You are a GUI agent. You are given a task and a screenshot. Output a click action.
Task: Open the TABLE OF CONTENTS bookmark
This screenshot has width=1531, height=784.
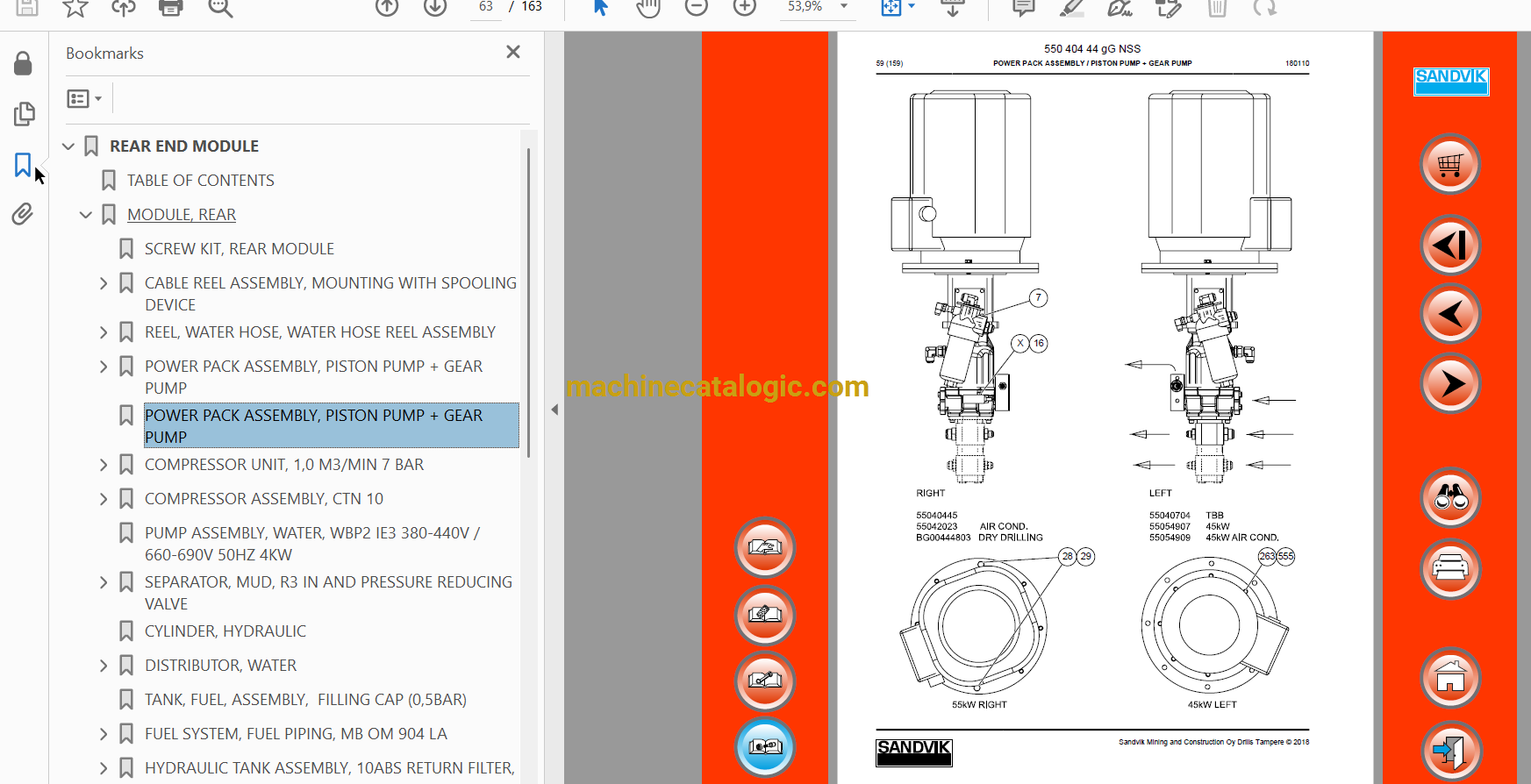point(200,181)
